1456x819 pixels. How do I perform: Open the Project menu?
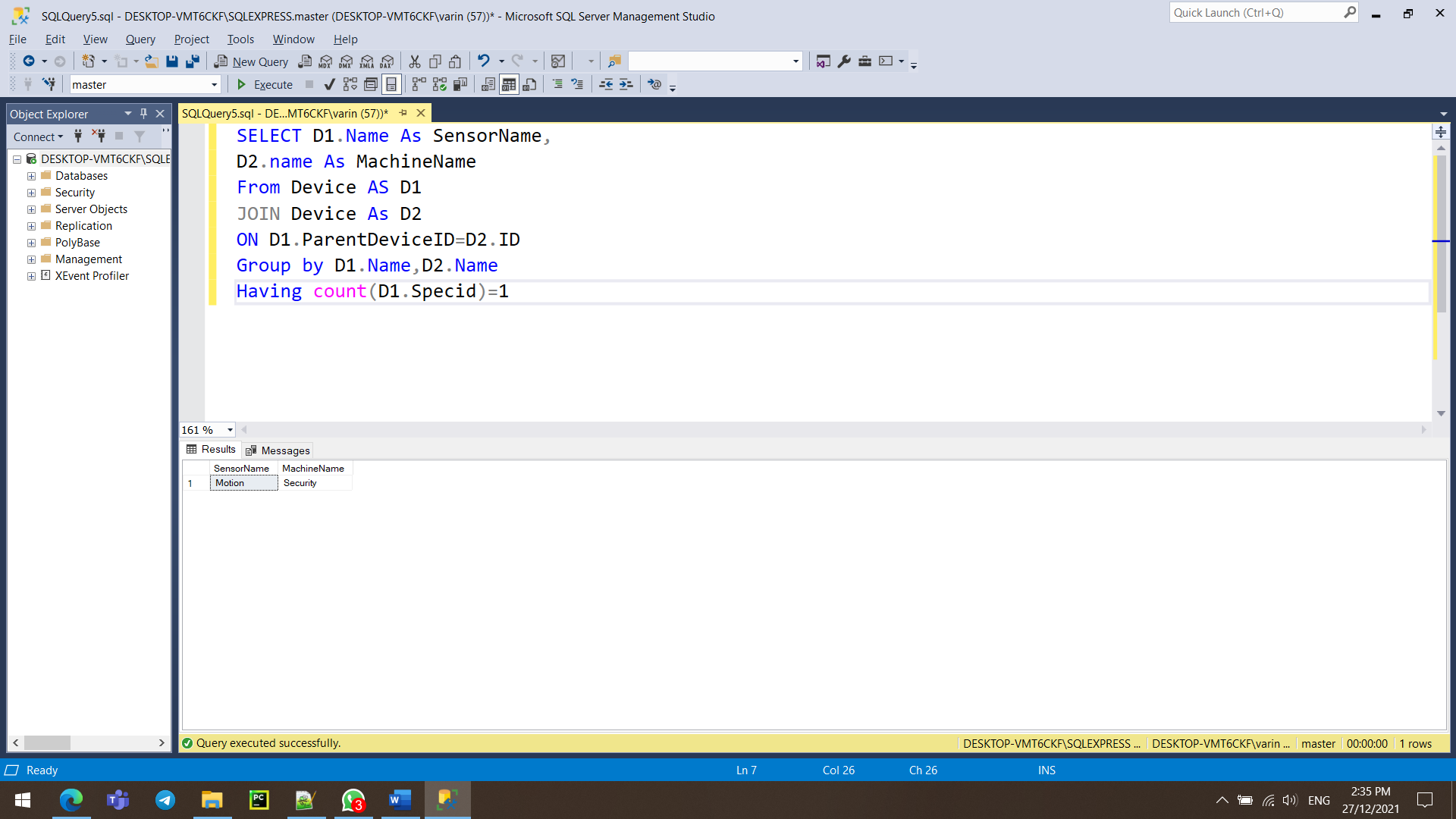191,39
